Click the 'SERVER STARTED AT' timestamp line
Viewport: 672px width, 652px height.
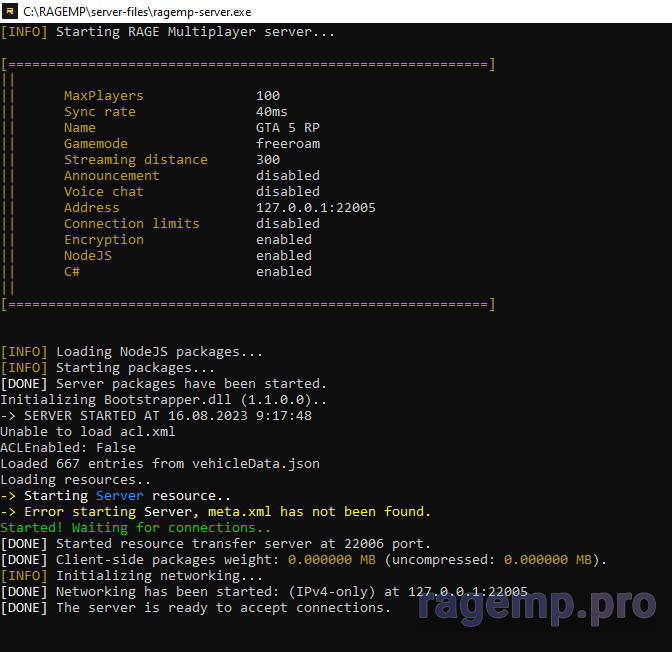click(156, 416)
